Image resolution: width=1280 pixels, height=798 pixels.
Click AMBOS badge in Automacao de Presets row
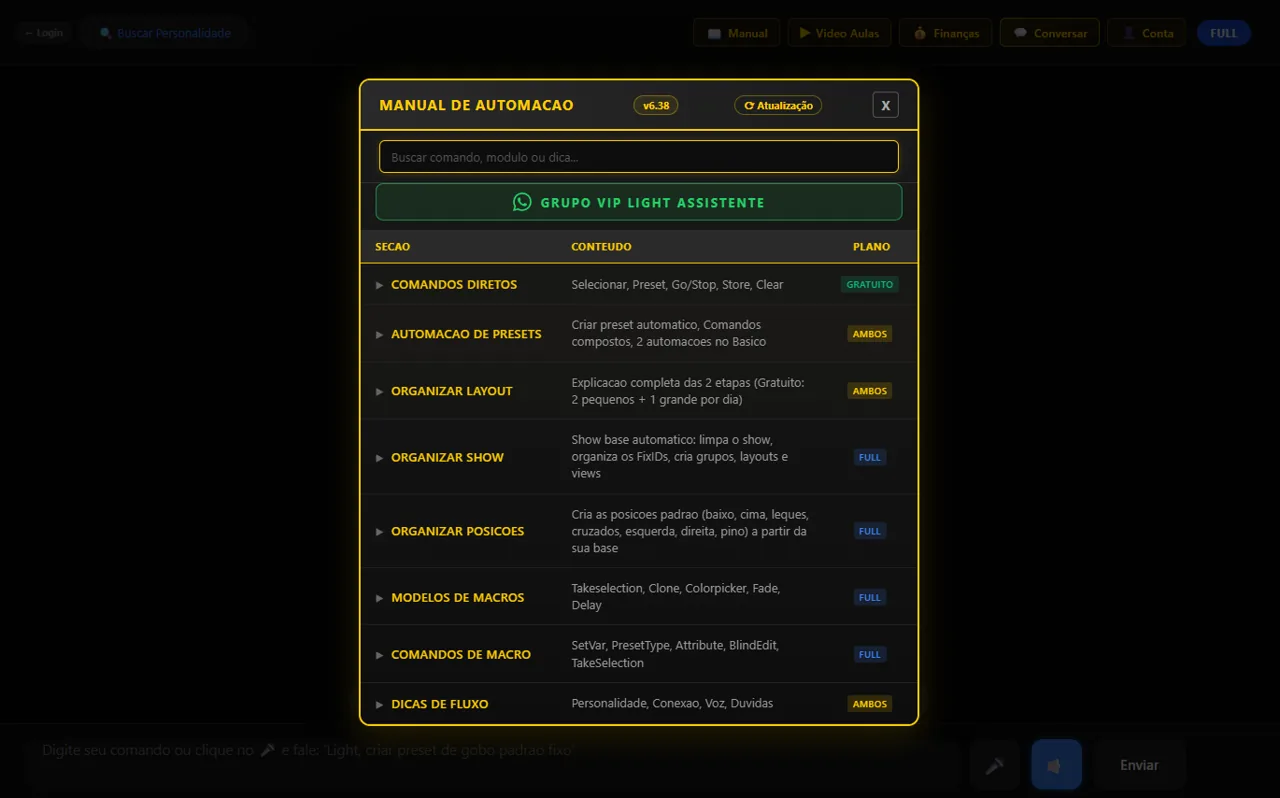870,334
